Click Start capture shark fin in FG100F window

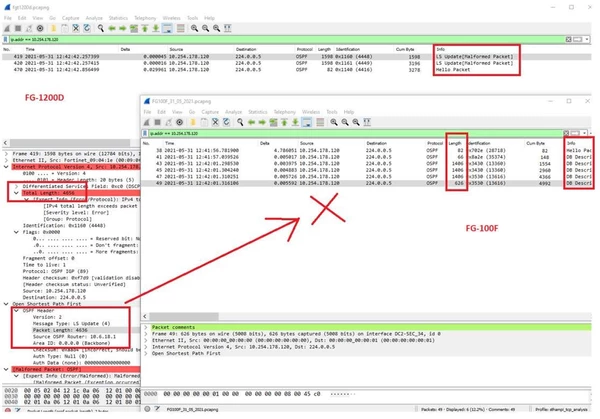pos(146,122)
